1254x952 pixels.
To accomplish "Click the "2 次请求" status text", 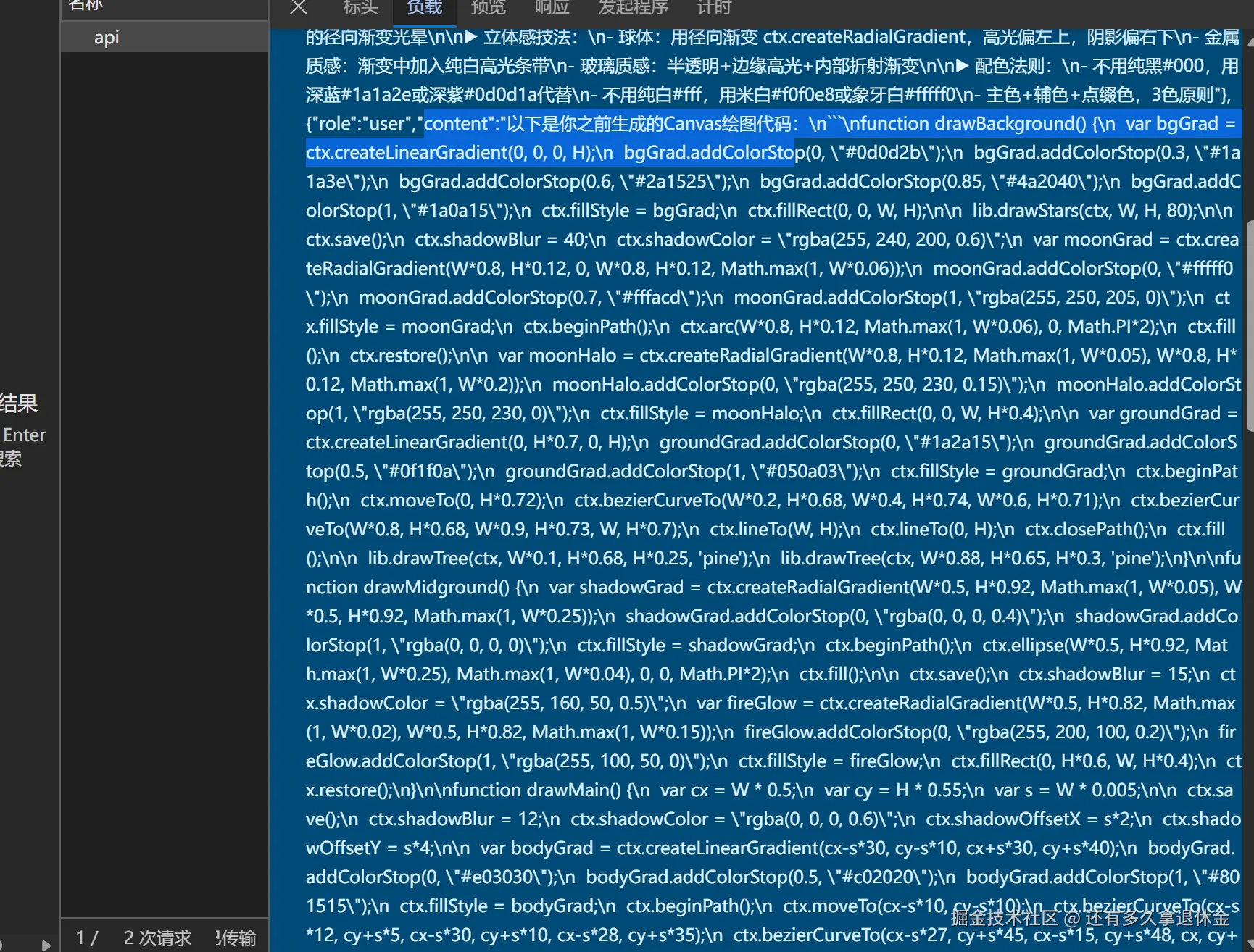I will 157,938.
